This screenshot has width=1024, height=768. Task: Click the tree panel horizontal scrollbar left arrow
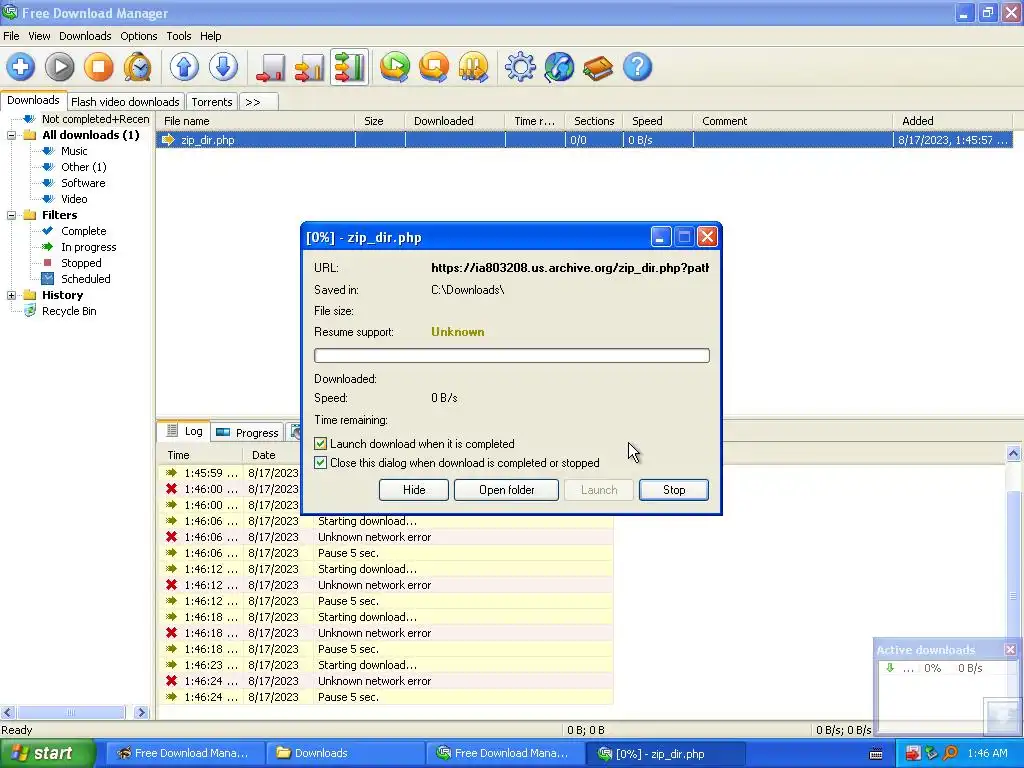(8, 712)
